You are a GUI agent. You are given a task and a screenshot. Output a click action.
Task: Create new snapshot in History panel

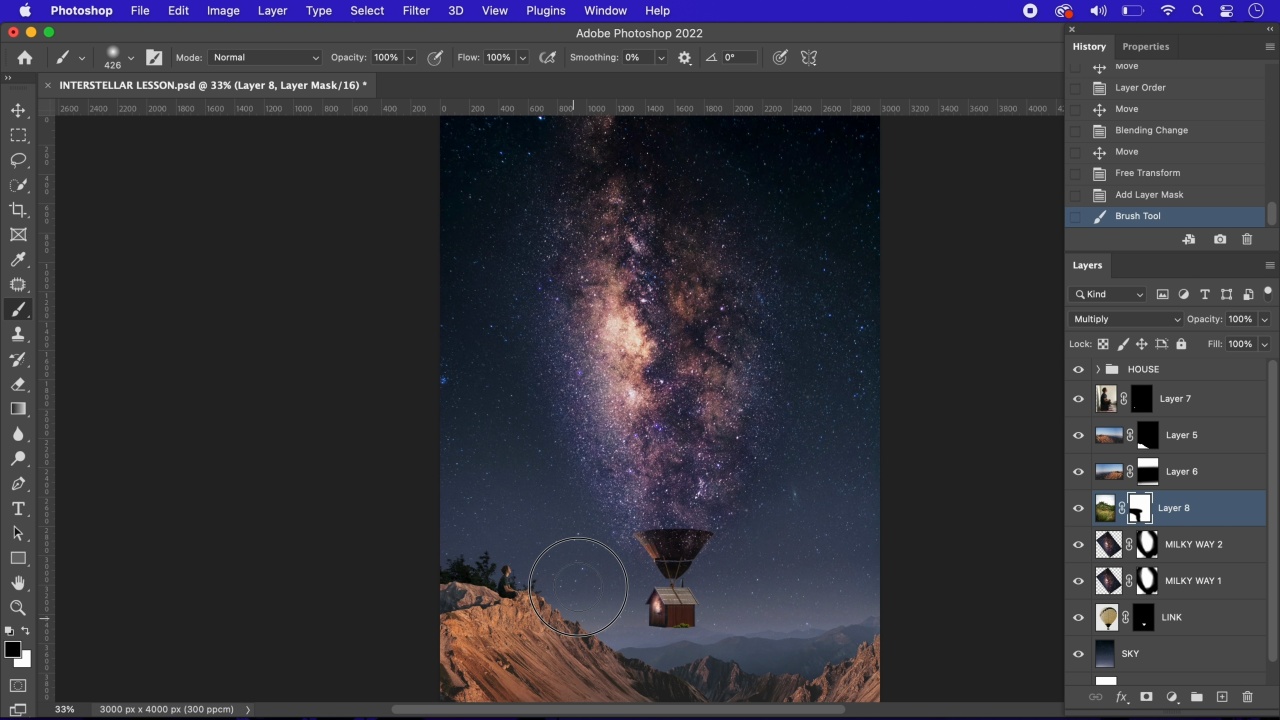[x=1220, y=240]
